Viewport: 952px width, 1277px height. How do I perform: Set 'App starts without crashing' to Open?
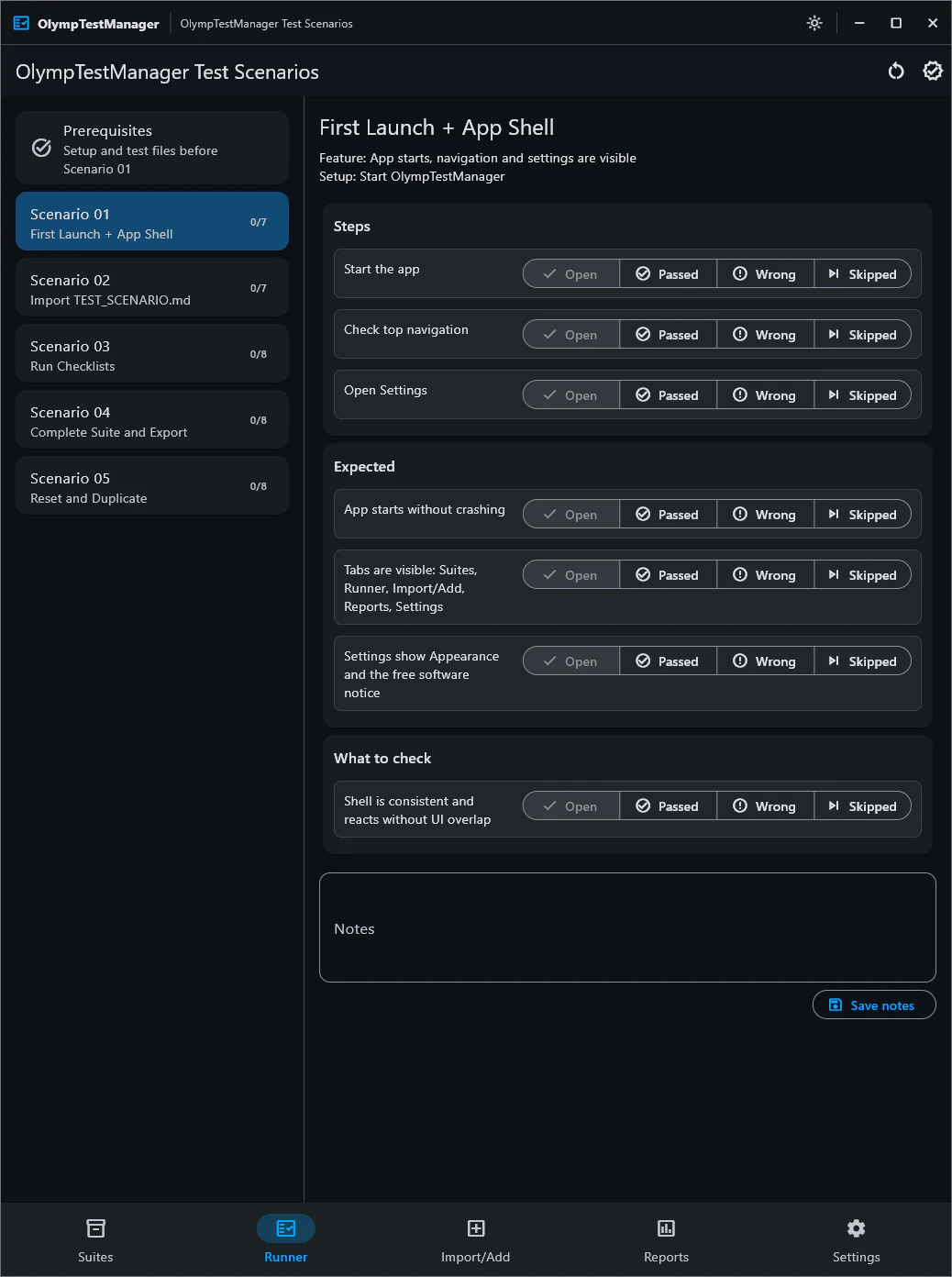pos(571,514)
